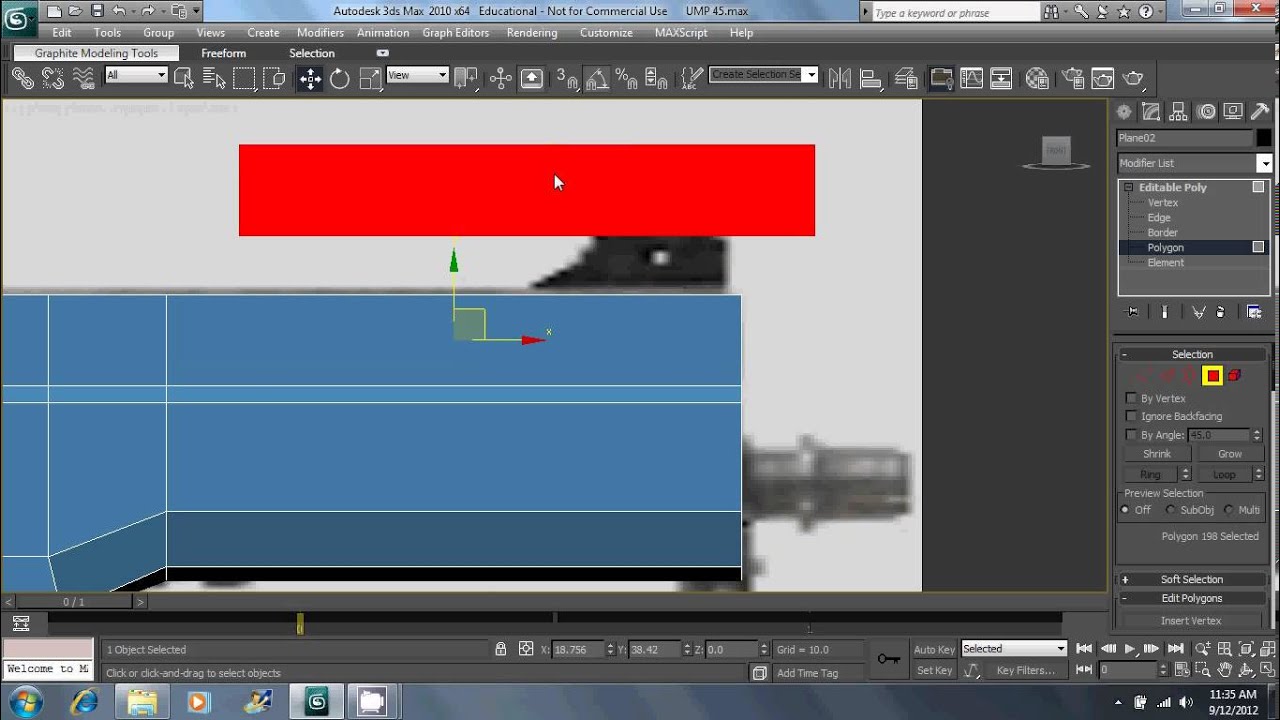The width and height of the screenshot is (1280, 720).
Task: Click the Plane02 object name field
Action: [x=1185, y=138]
